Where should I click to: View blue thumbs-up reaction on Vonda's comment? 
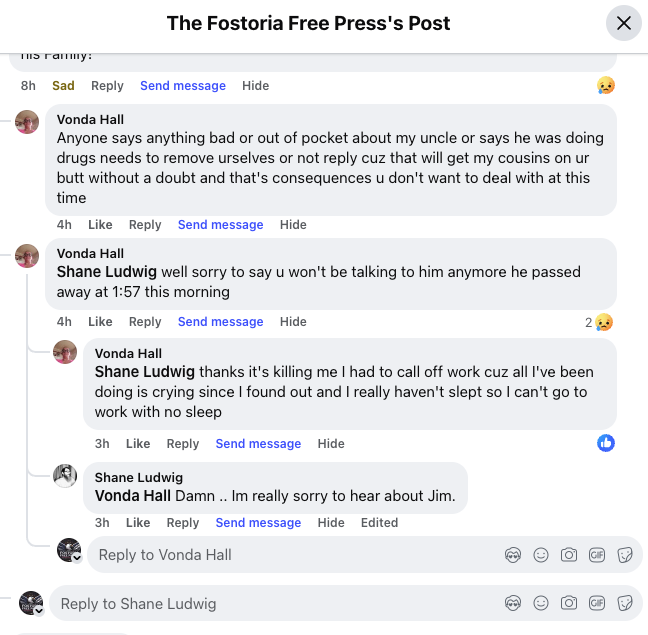pos(605,443)
